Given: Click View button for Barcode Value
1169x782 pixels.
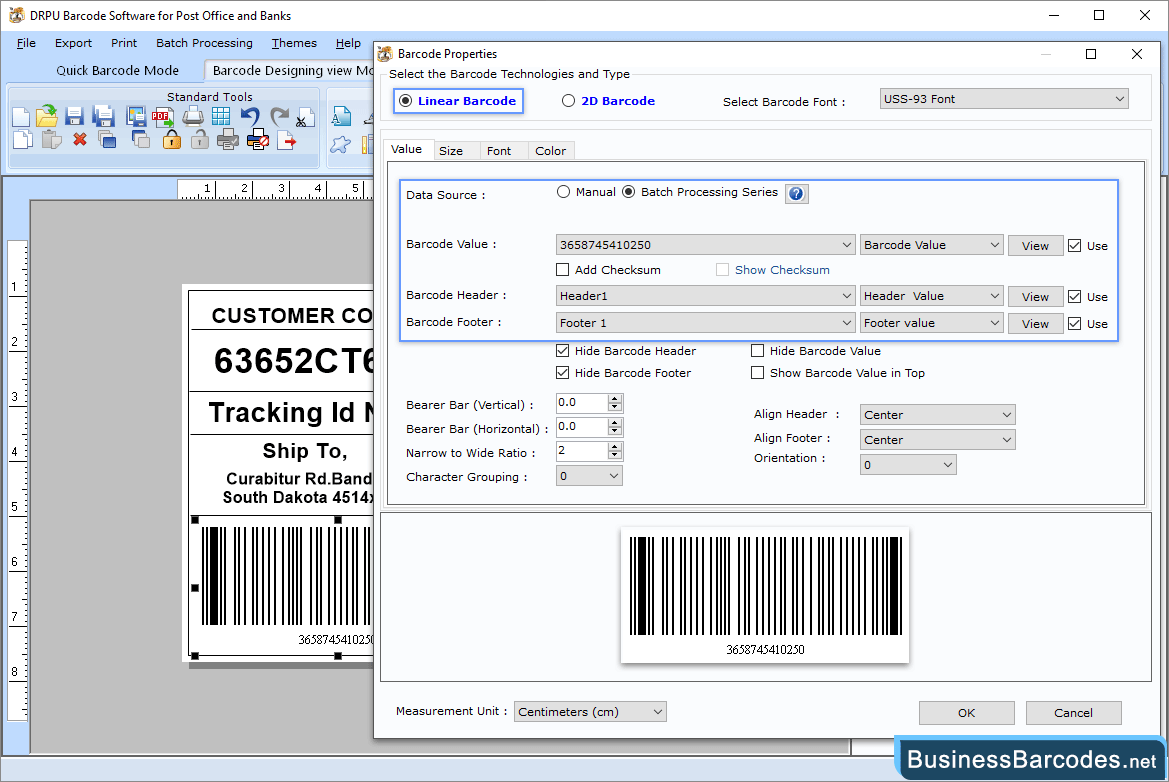Looking at the screenshot, I should [1036, 246].
